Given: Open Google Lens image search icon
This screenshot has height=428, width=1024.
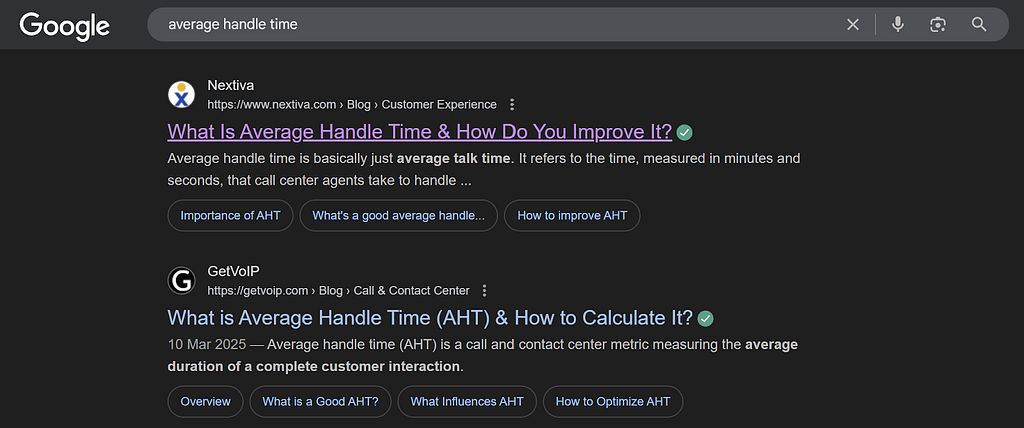Looking at the screenshot, I should point(938,25).
